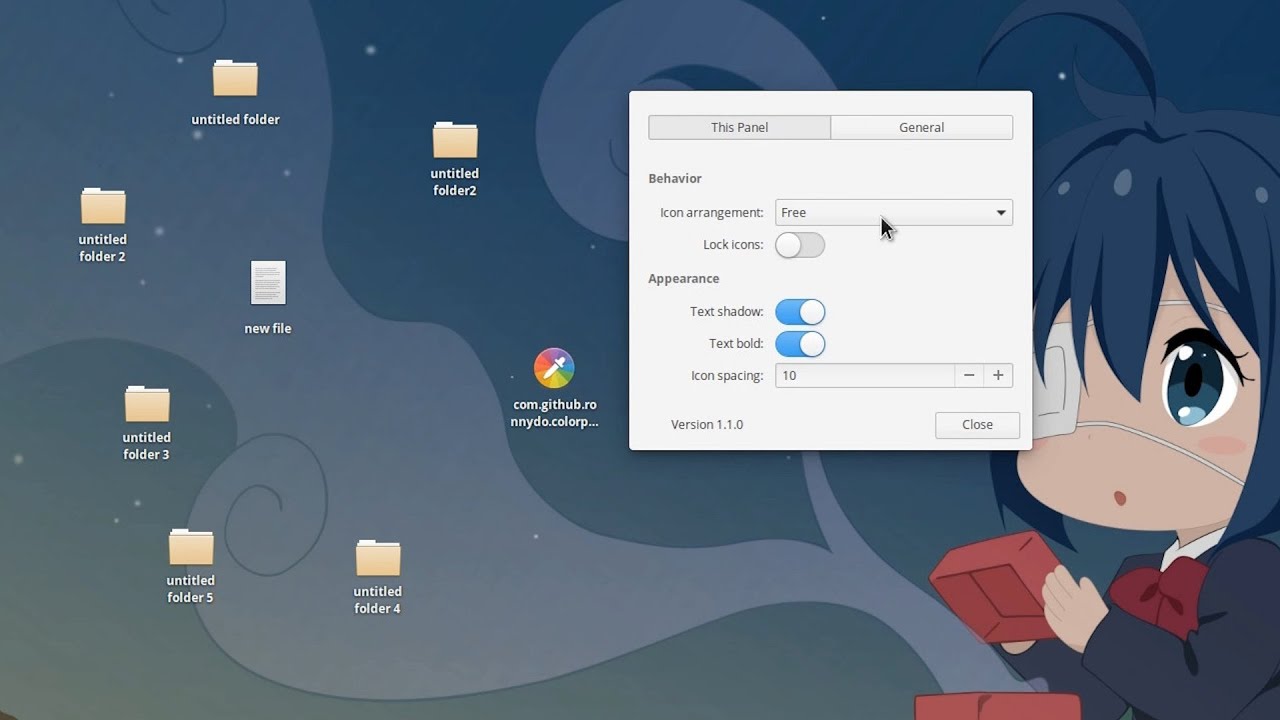Click the 'com.github.ronnydo.colorp...' icon label
This screenshot has height=720, width=1280.
pos(555,413)
